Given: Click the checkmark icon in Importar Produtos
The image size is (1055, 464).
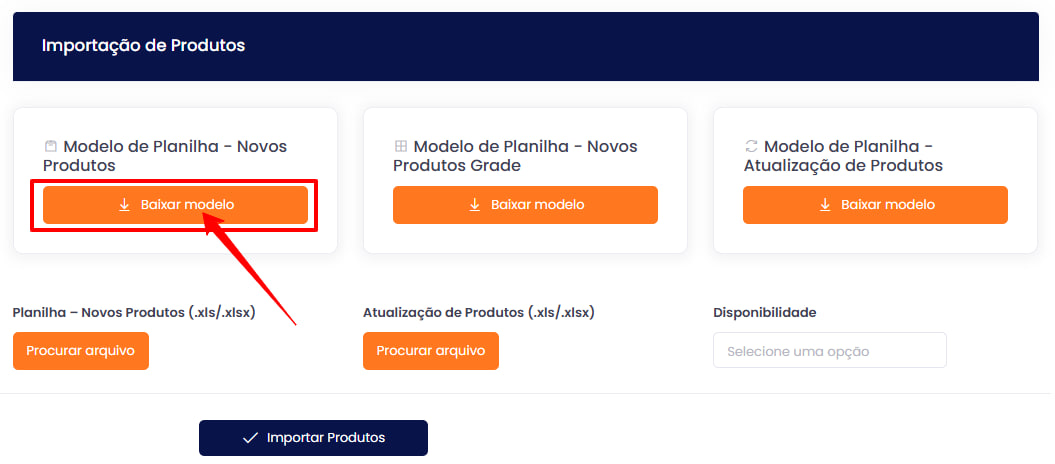Looking at the screenshot, I should 250,438.
